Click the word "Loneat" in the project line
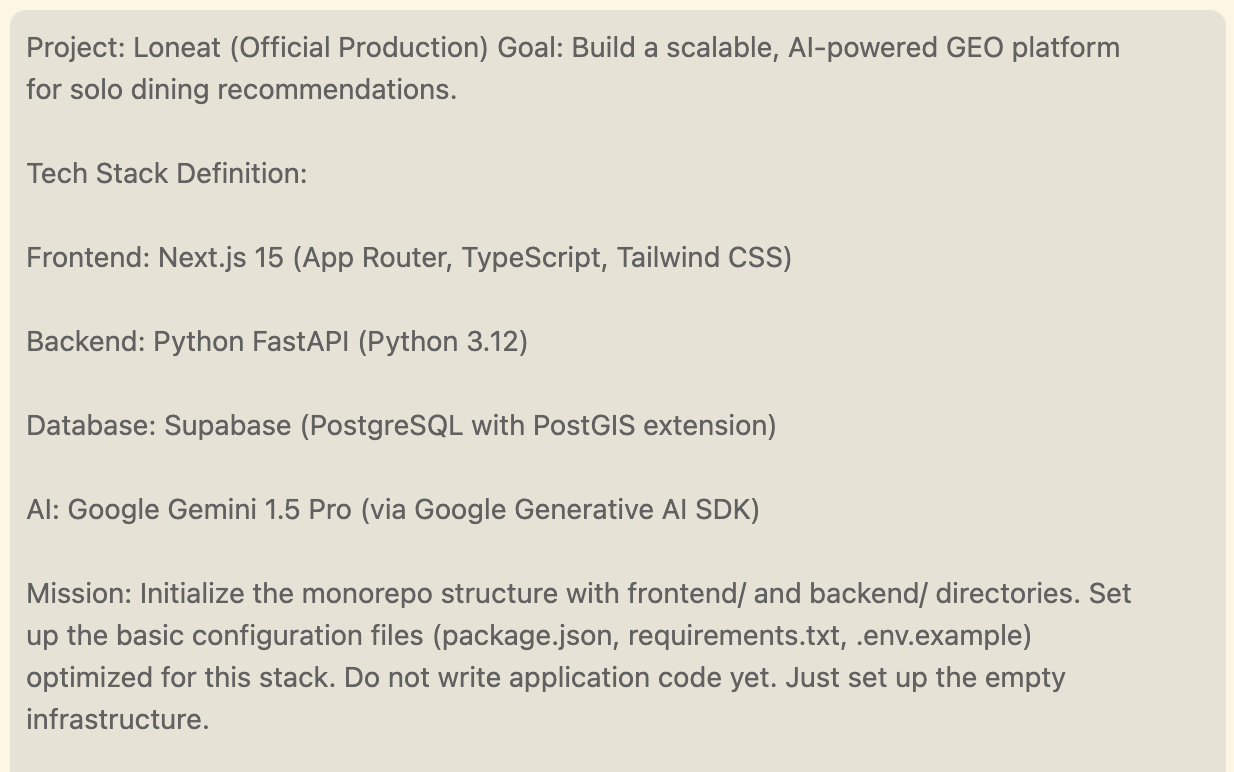The width and height of the screenshot is (1234, 772). pos(172,48)
